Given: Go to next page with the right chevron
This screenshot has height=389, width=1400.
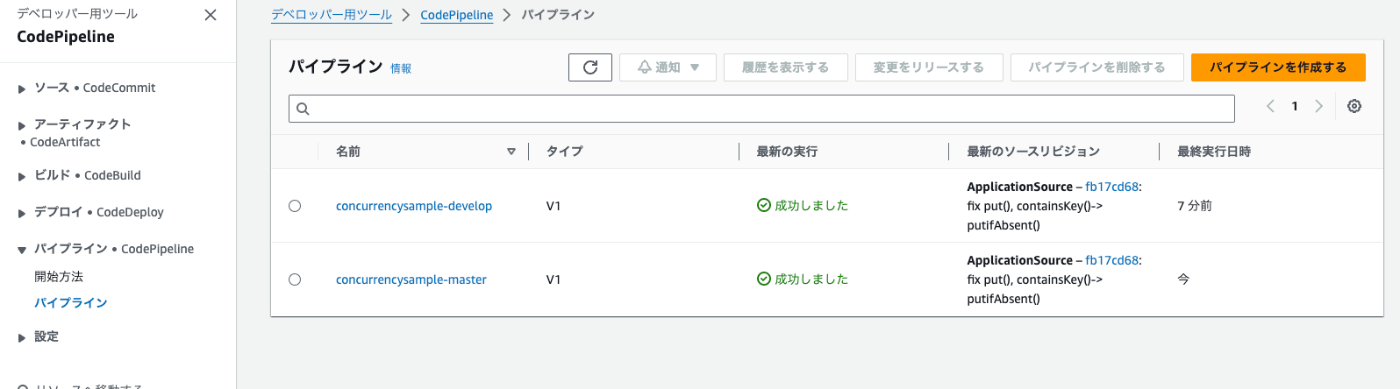Looking at the screenshot, I should (1319, 106).
